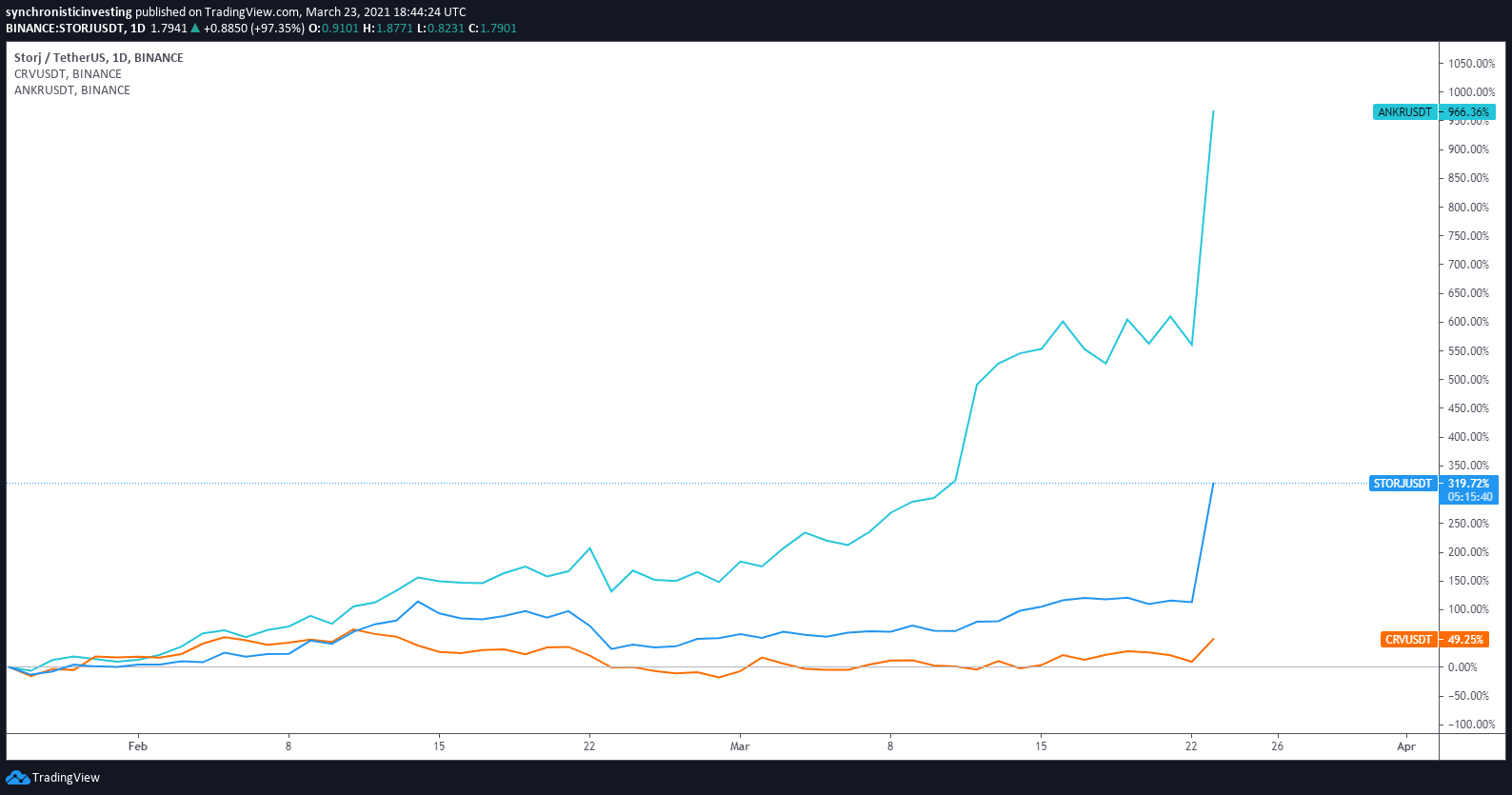1512x795 pixels.
Task: Click the 319.72% STORJ value badge
Action: (1468, 484)
